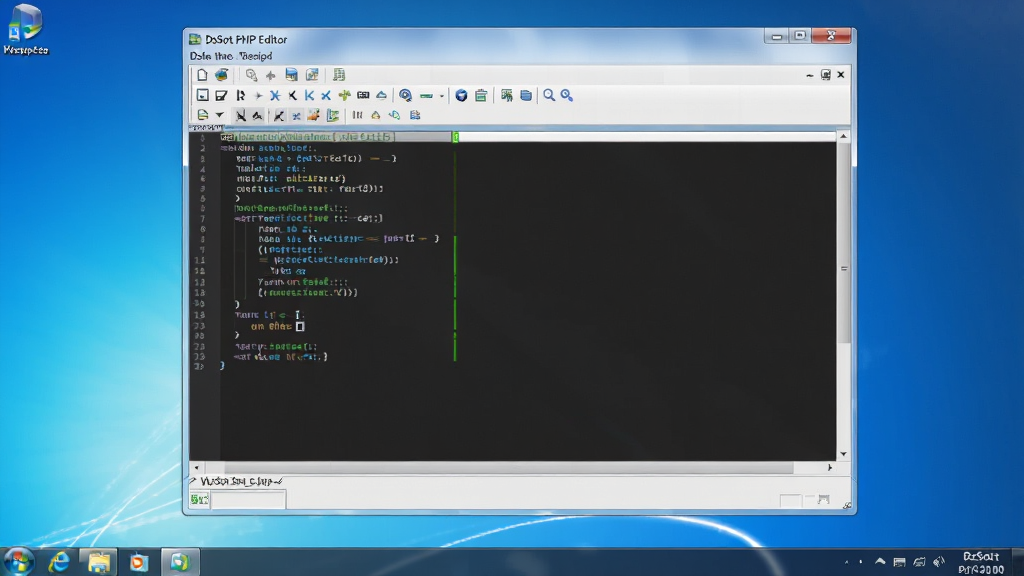
Task: Open the Windows Start button
Action: pyautogui.click(x=19, y=562)
